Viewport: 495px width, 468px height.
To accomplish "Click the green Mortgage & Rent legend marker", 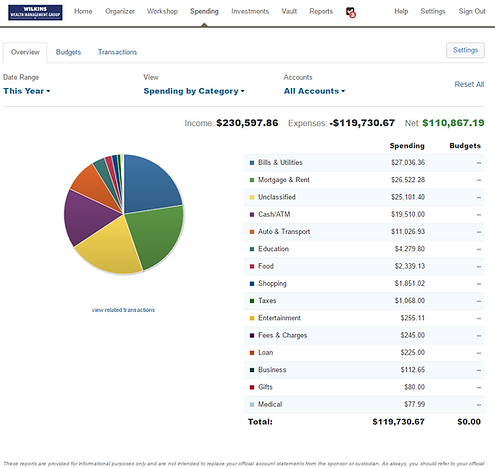I will (x=252, y=180).
